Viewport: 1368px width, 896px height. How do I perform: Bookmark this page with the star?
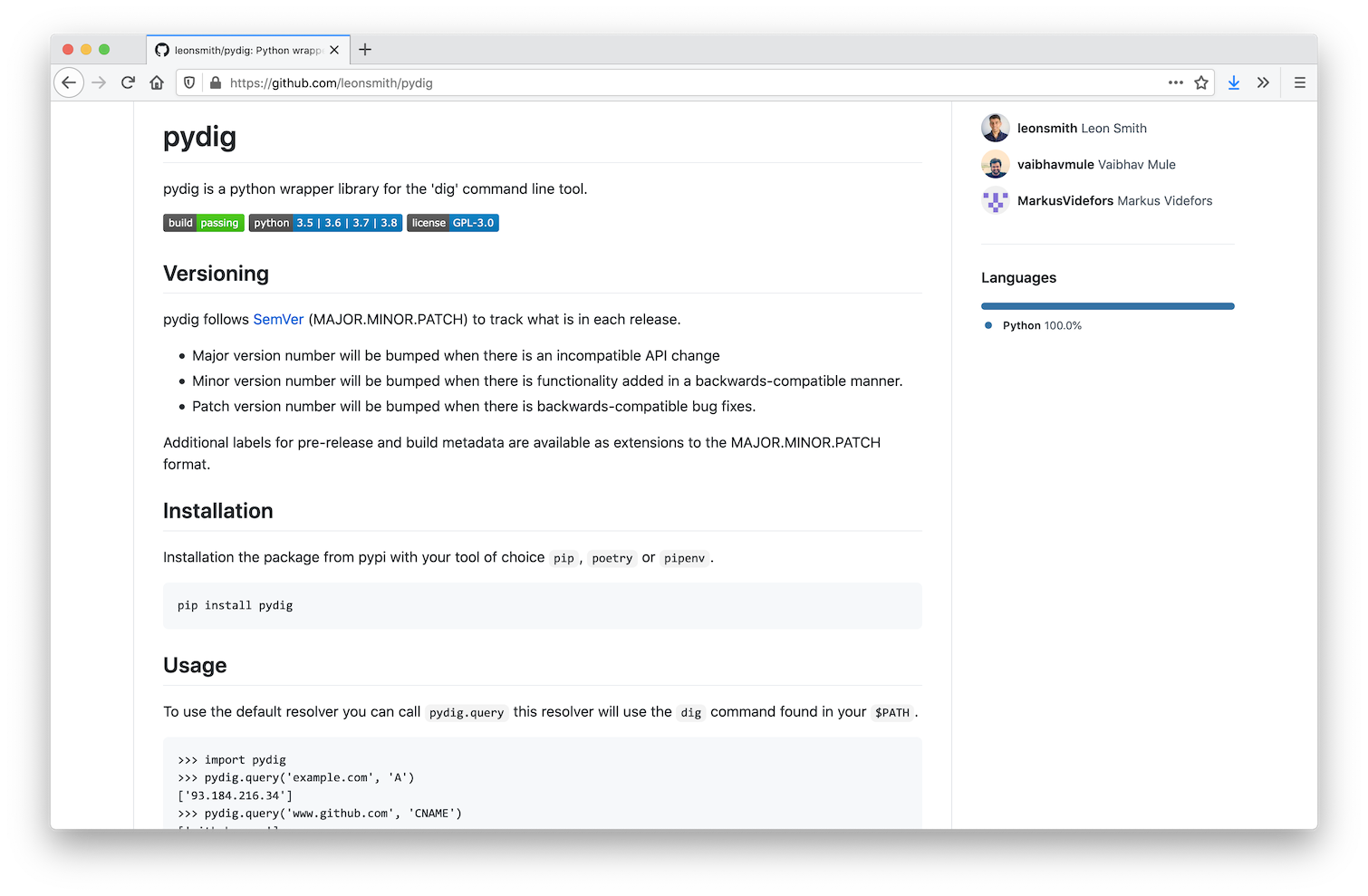tap(1201, 82)
